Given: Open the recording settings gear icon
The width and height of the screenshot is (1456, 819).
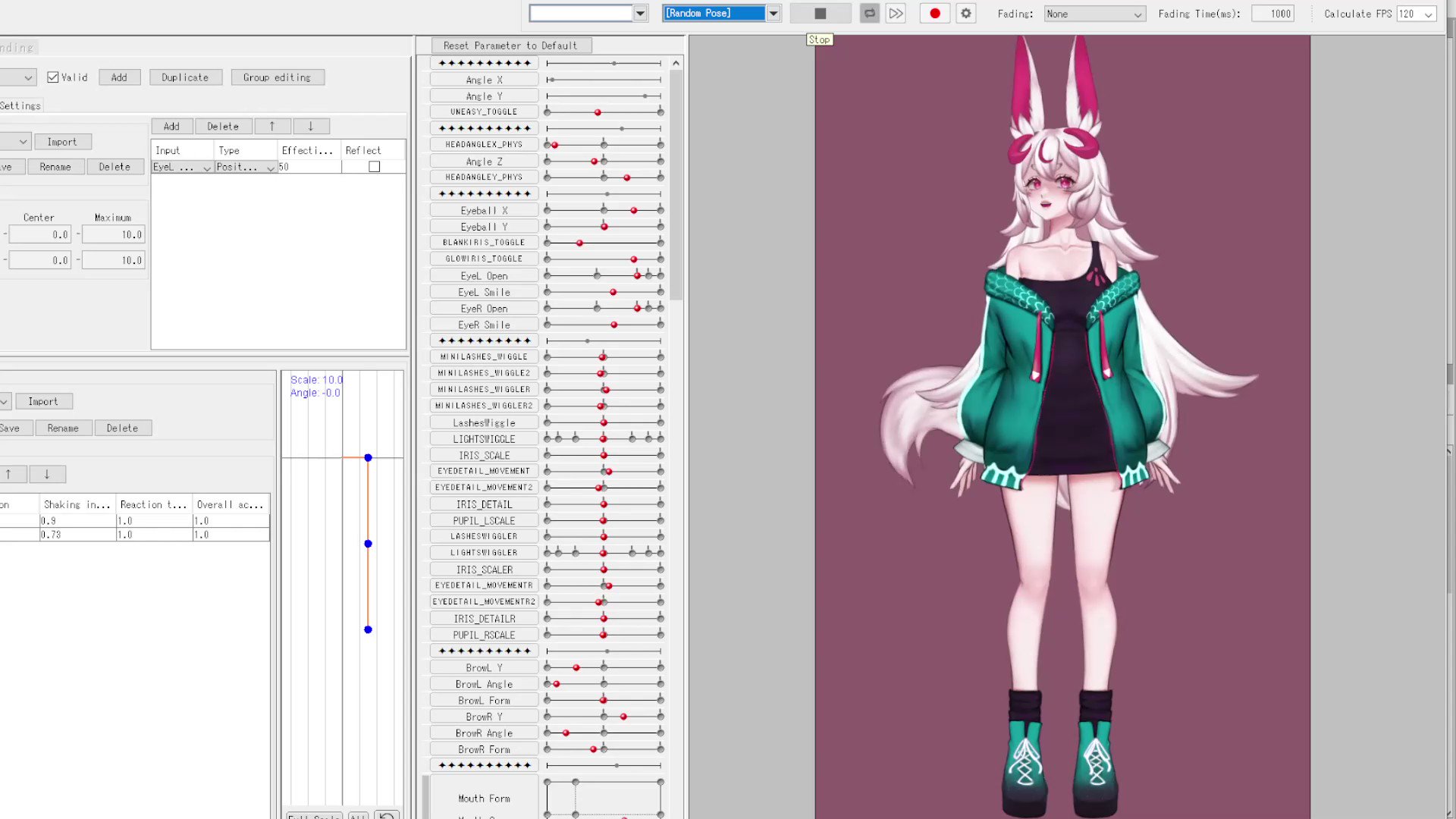Looking at the screenshot, I should [965, 14].
